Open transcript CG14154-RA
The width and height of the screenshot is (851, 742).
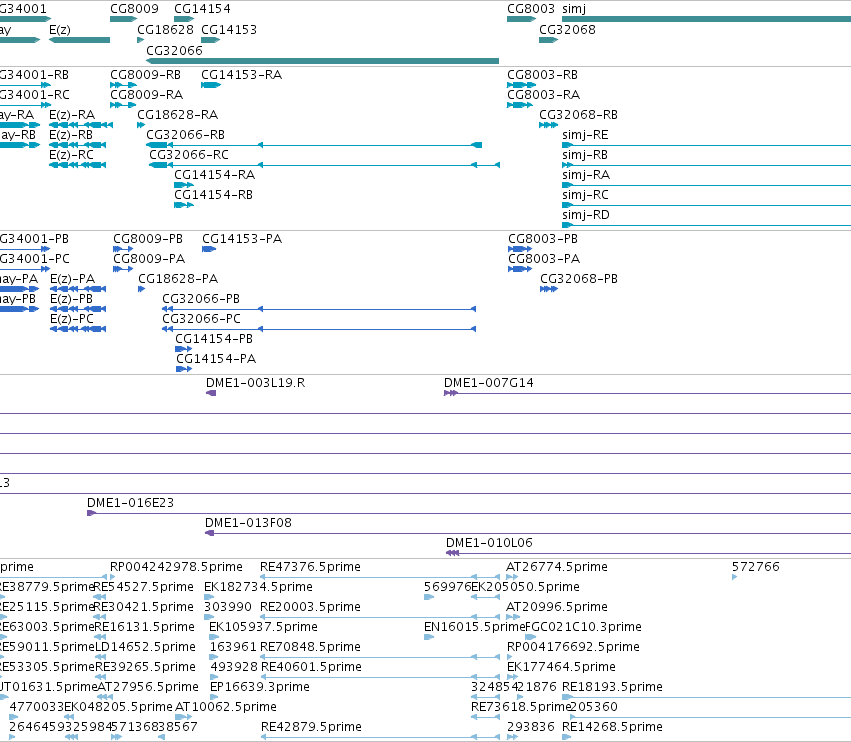click(184, 185)
